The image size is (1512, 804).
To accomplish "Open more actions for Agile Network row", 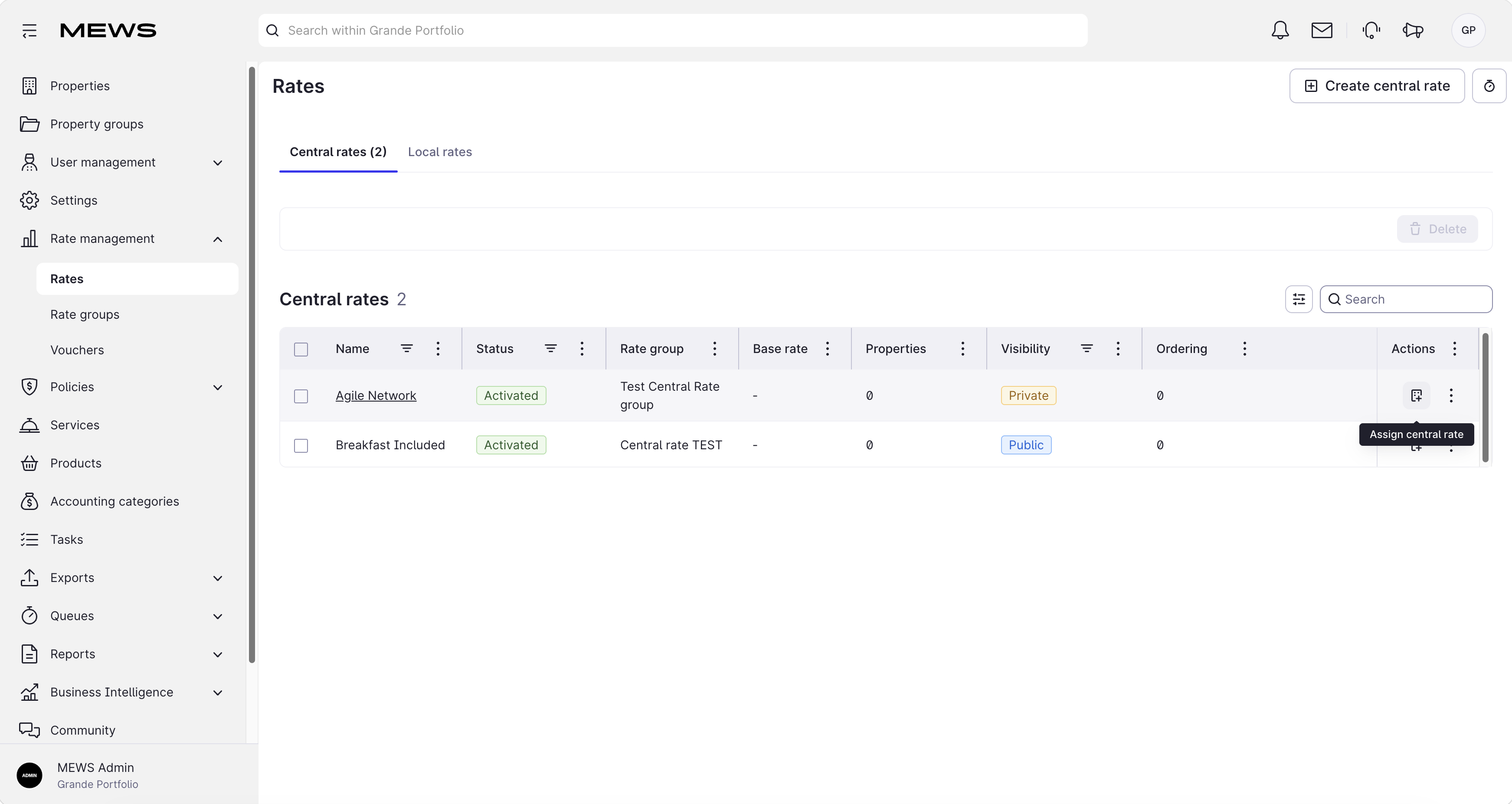I will (x=1451, y=395).
